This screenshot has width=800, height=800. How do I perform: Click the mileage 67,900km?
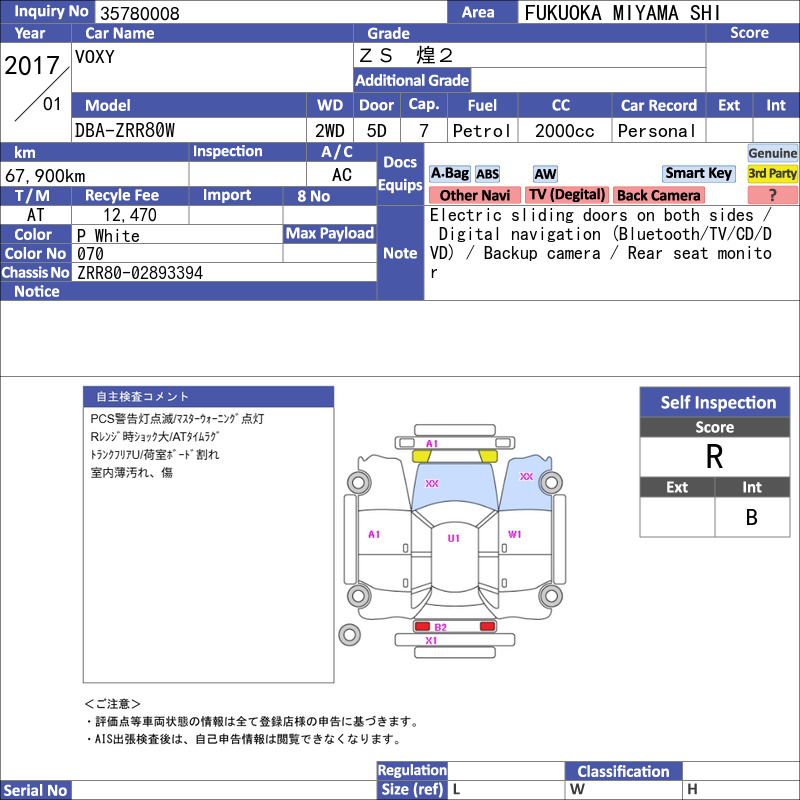click(45, 176)
